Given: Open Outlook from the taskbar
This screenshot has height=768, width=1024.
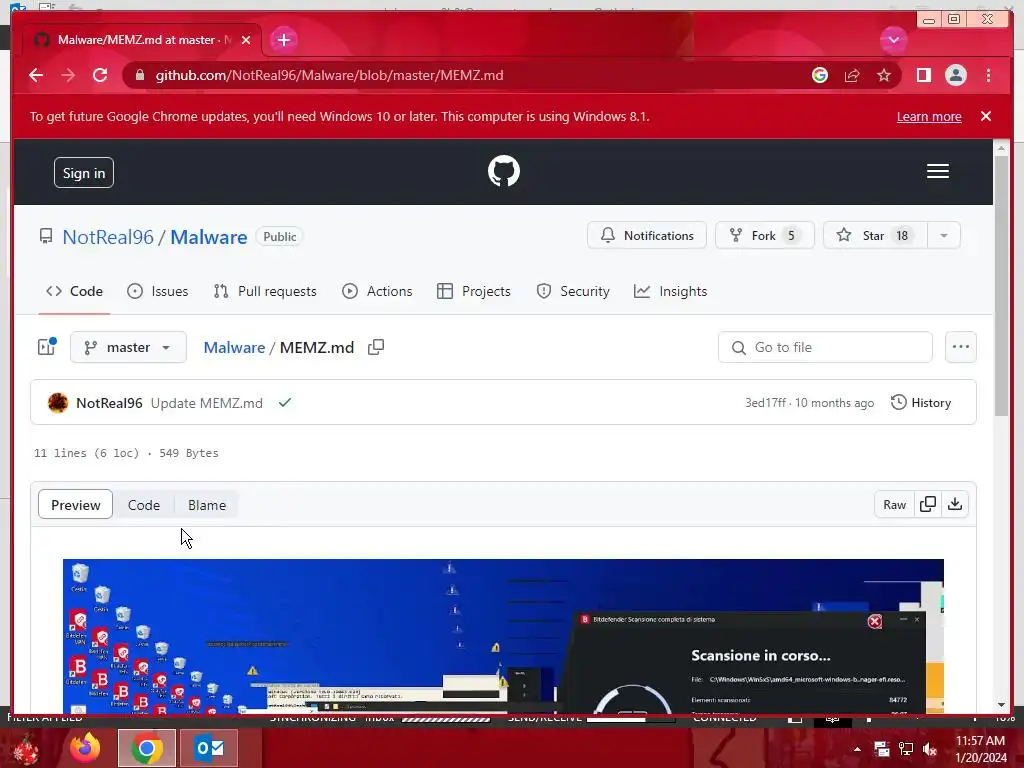Looking at the screenshot, I should point(209,748).
